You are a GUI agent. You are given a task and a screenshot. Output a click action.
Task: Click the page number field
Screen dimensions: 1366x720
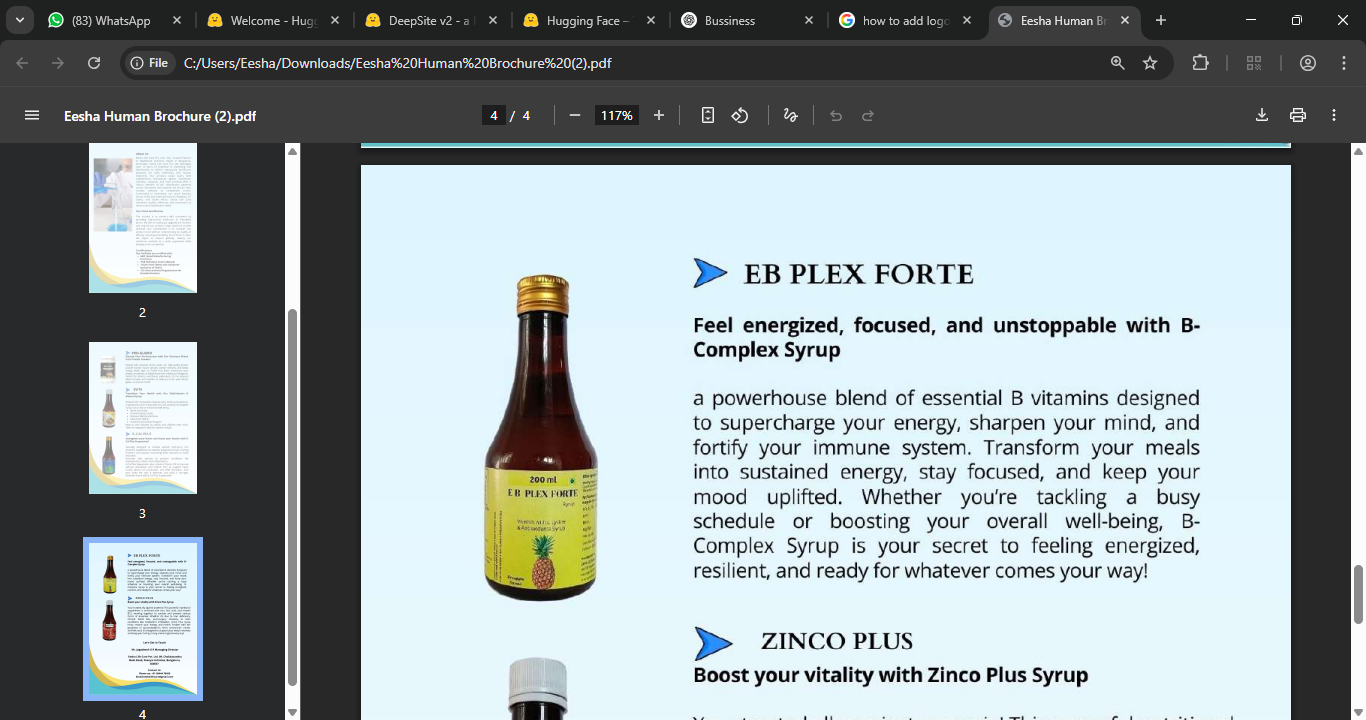493,115
